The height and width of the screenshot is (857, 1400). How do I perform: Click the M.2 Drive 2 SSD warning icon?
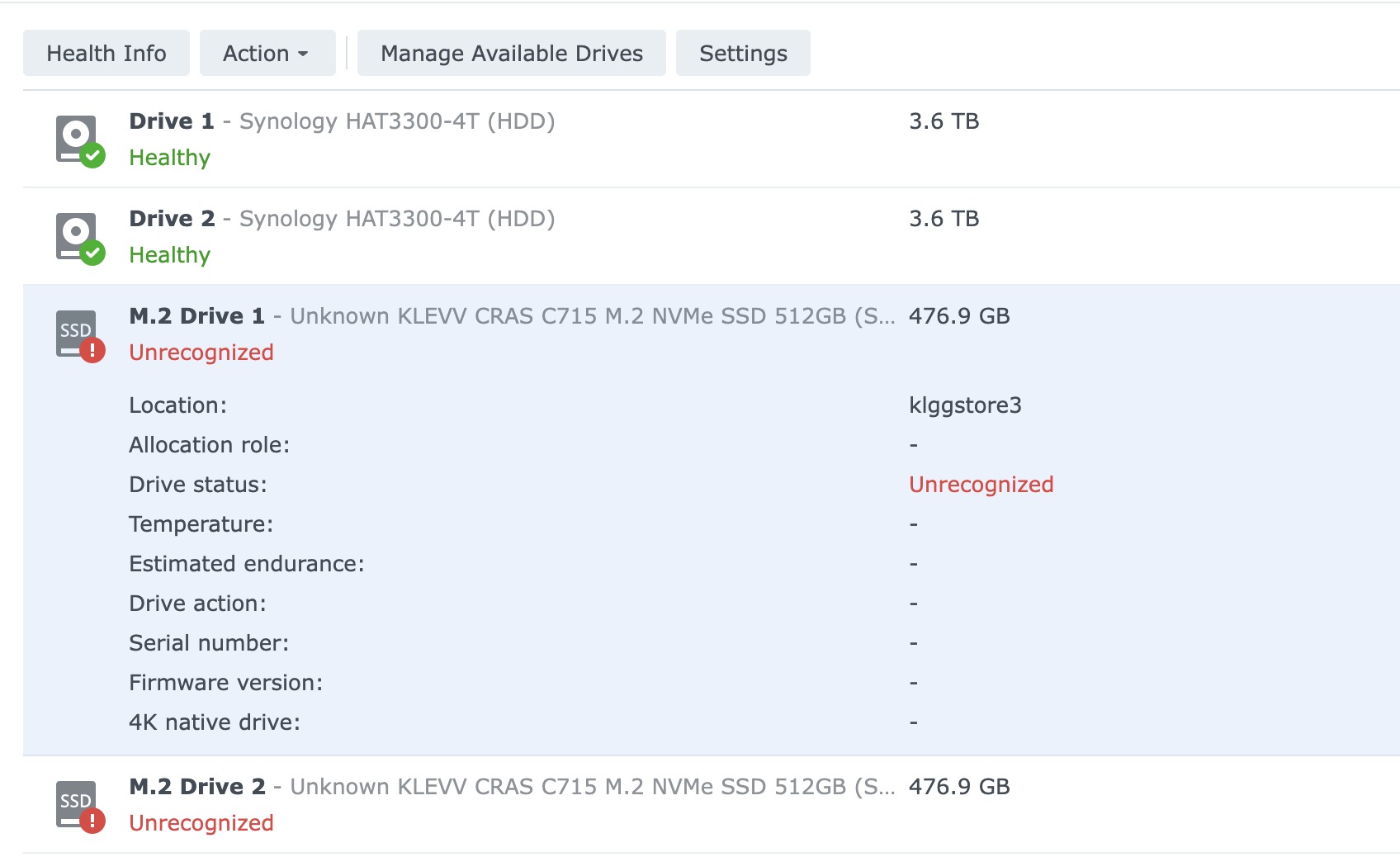pyautogui.click(x=79, y=805)
